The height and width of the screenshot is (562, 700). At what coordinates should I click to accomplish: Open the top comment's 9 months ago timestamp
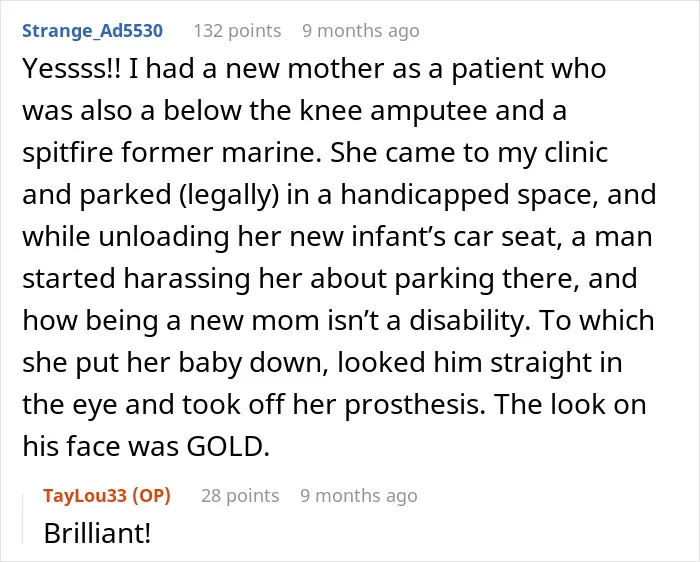[x=361, y=31]
